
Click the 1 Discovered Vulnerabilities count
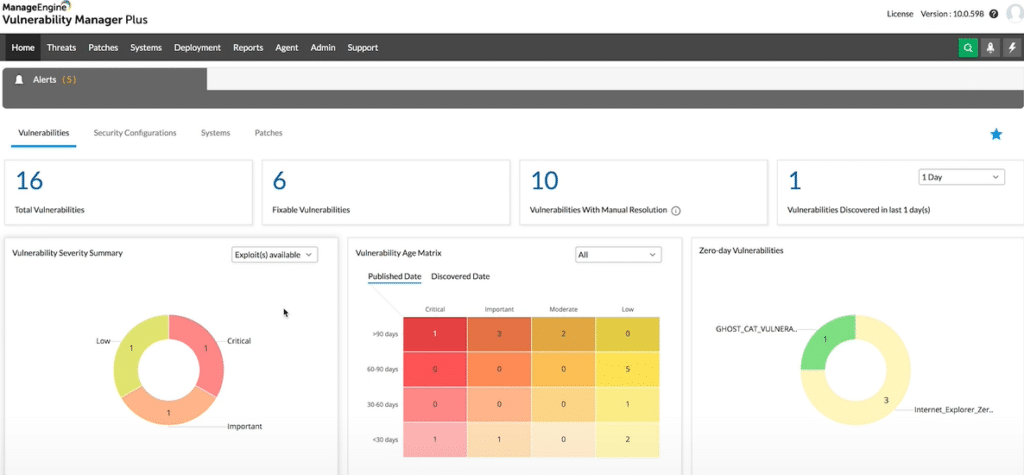click(795, 180)
